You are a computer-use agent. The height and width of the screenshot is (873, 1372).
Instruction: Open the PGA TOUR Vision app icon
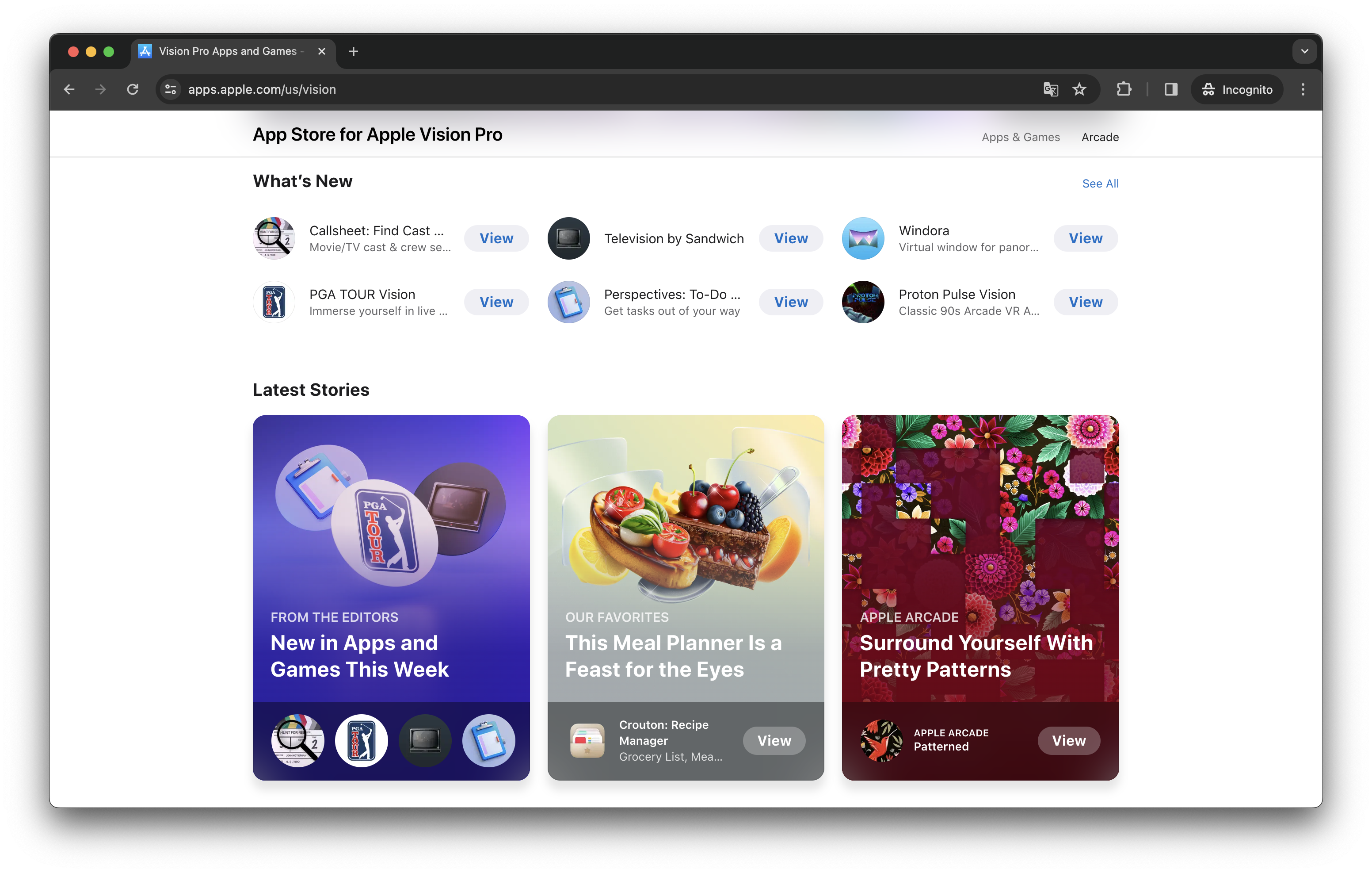pos(274,302)
